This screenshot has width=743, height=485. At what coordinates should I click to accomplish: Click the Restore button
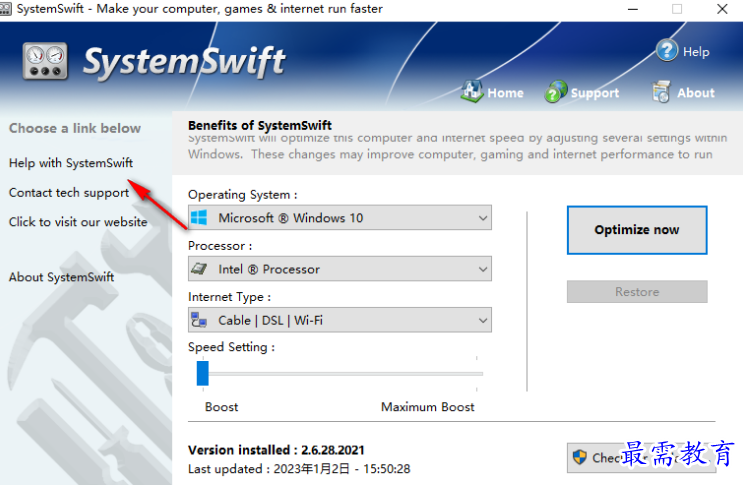pos(637,292)
